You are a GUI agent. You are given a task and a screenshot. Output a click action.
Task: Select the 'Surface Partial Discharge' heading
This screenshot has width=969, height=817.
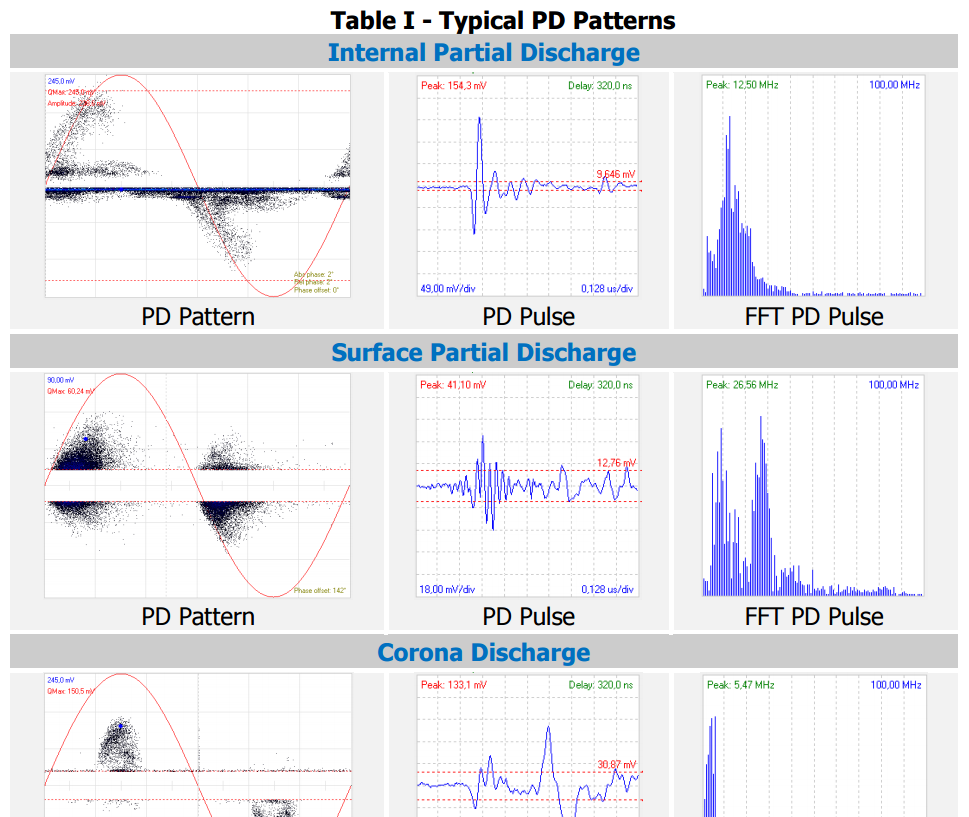(x=484, y=352)
